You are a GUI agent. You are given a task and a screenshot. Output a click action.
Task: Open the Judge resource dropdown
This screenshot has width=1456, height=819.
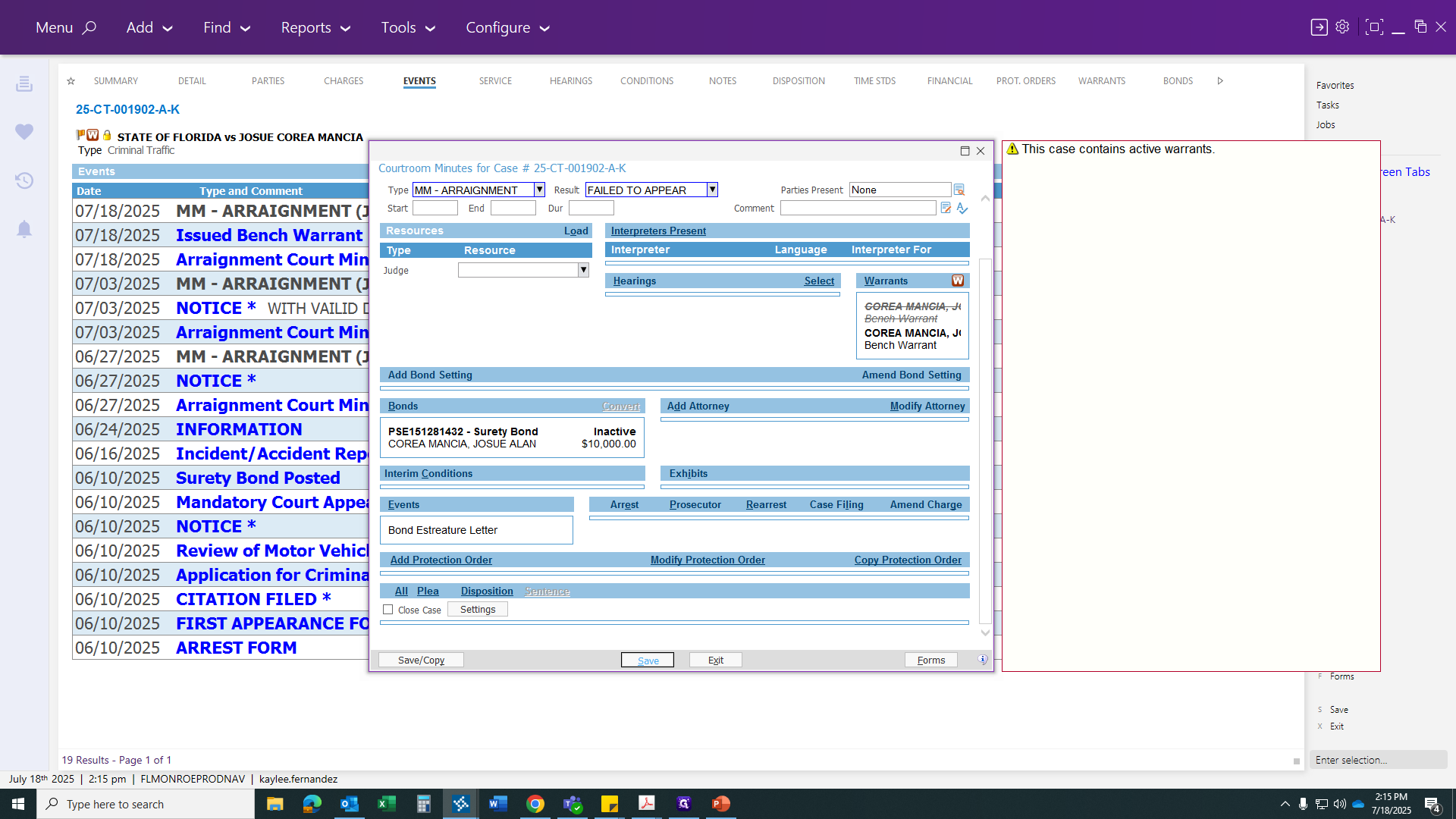583,270
